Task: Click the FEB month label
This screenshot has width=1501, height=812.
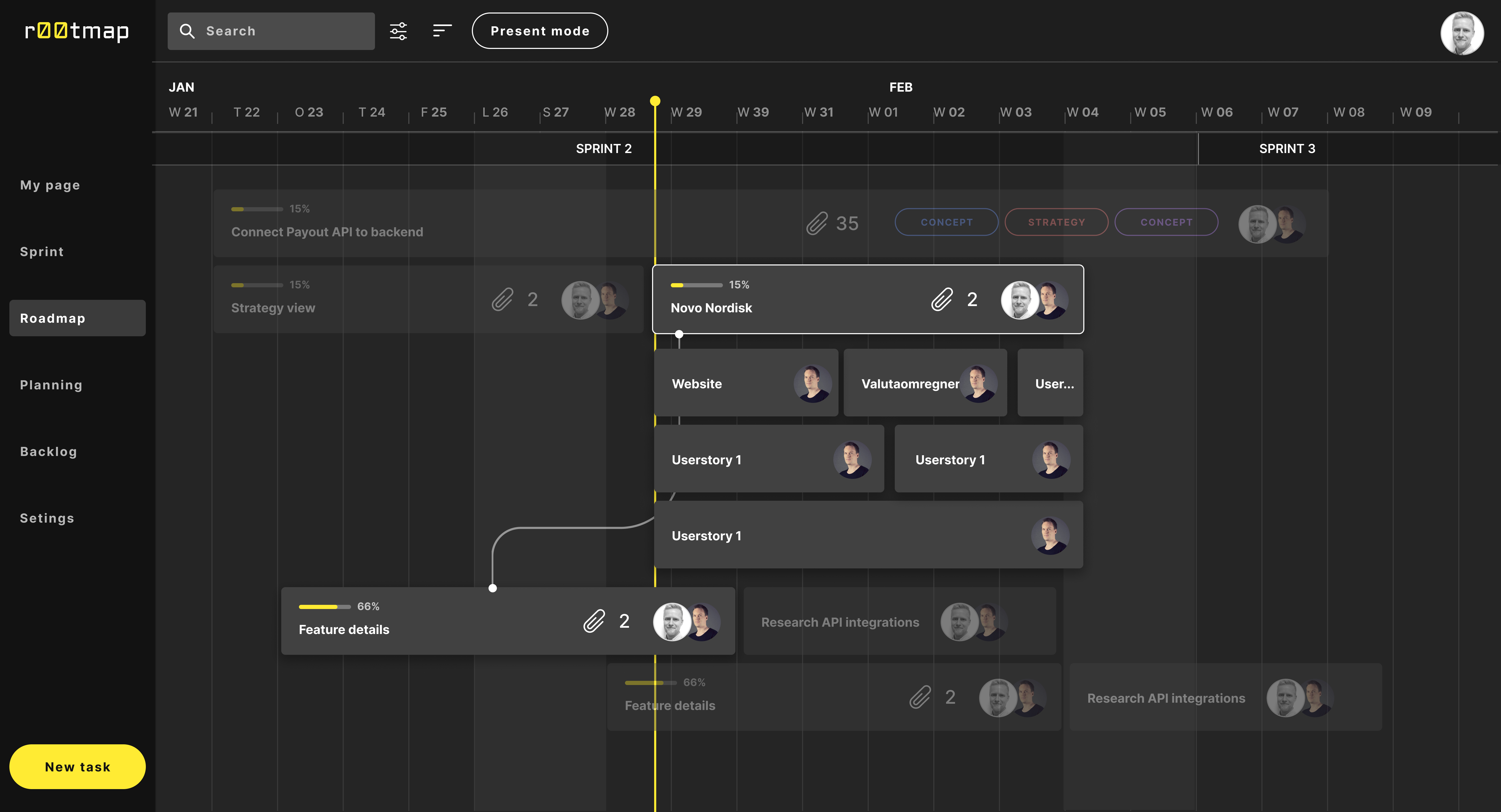Action: (x=901, y=87)
